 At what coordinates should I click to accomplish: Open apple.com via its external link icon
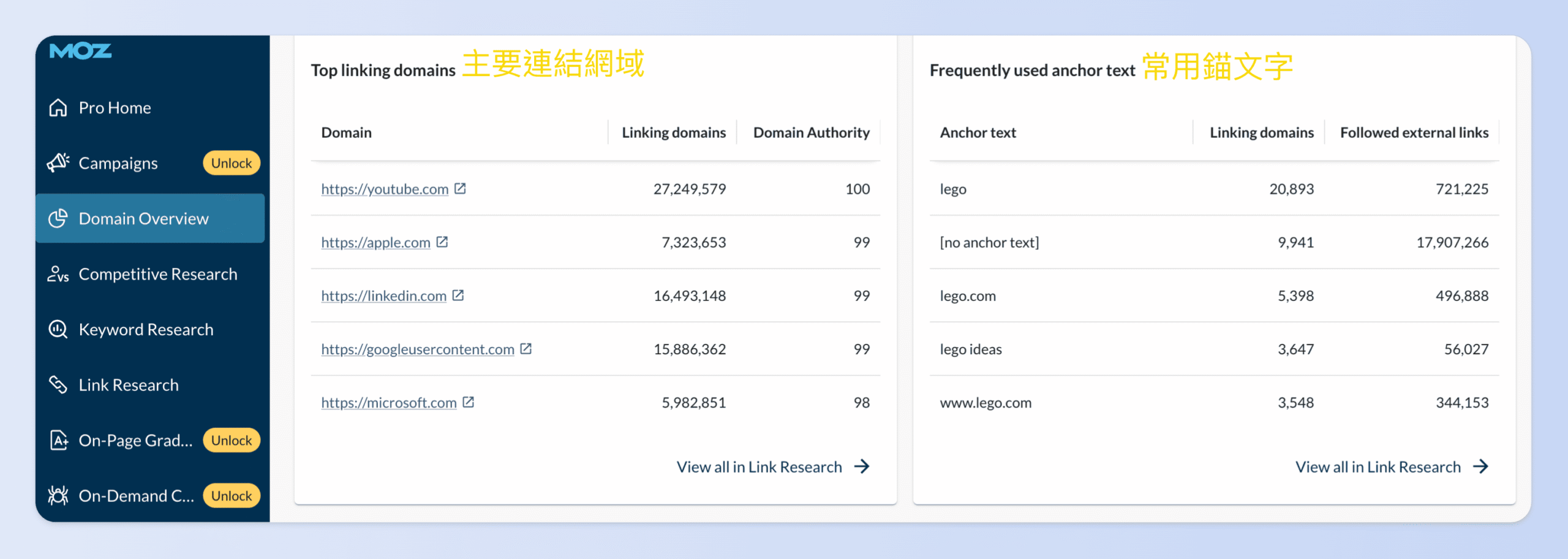(x=443, y=242)
